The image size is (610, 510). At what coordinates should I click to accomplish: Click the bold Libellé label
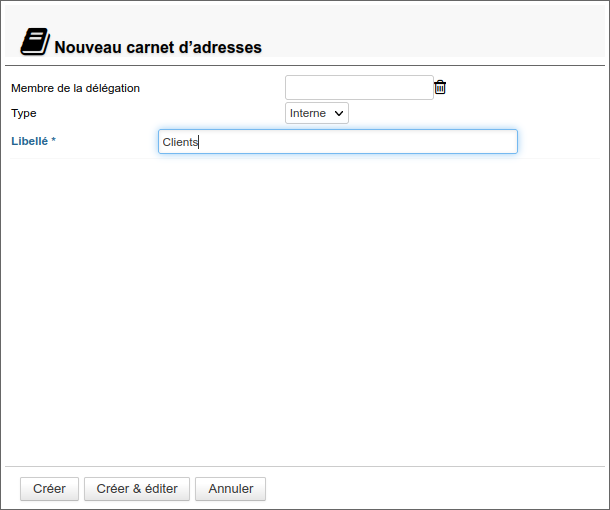pyautogui.click(x=29, y=141)
